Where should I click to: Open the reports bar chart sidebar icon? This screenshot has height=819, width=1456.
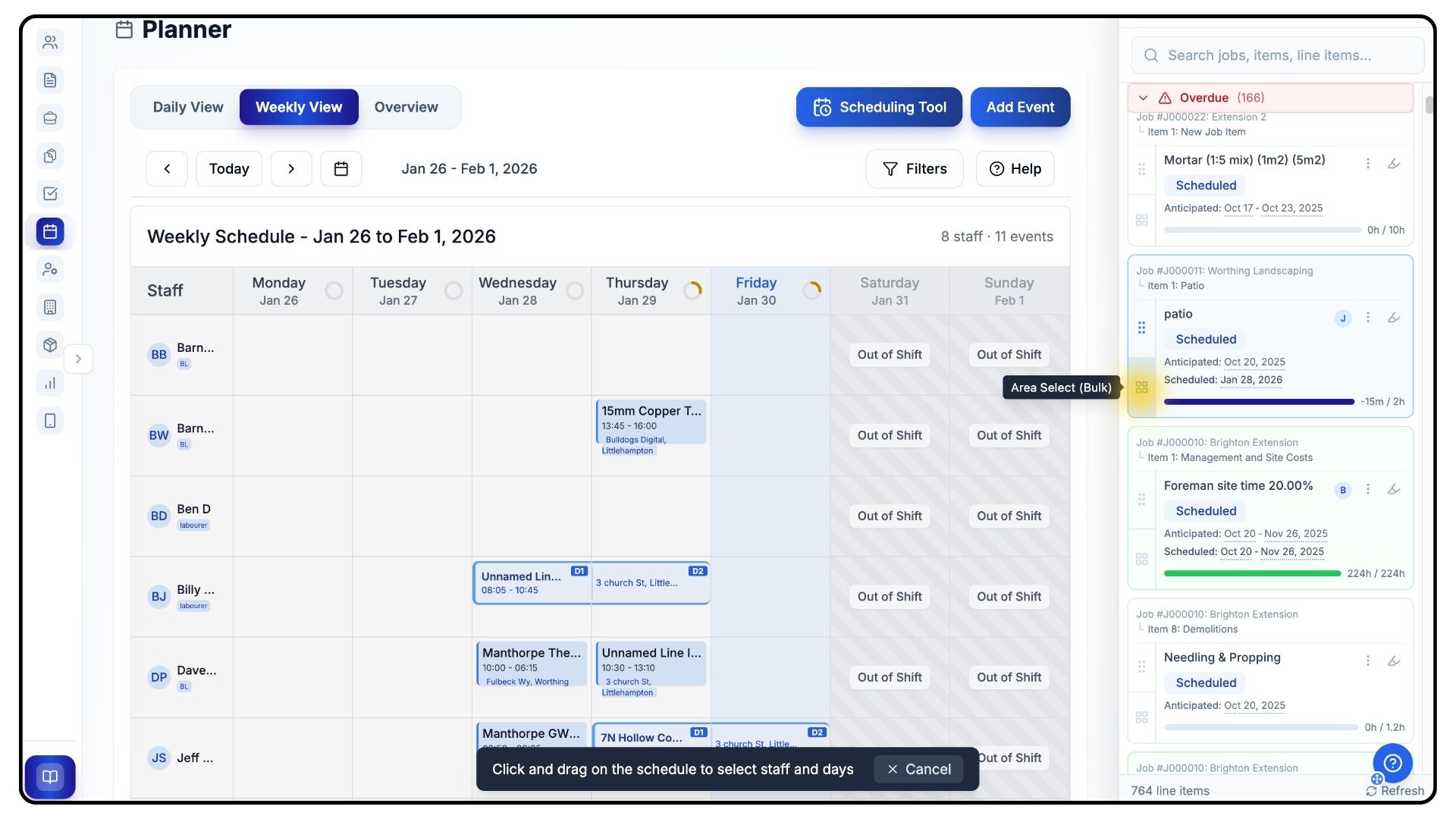click(50, 383)
